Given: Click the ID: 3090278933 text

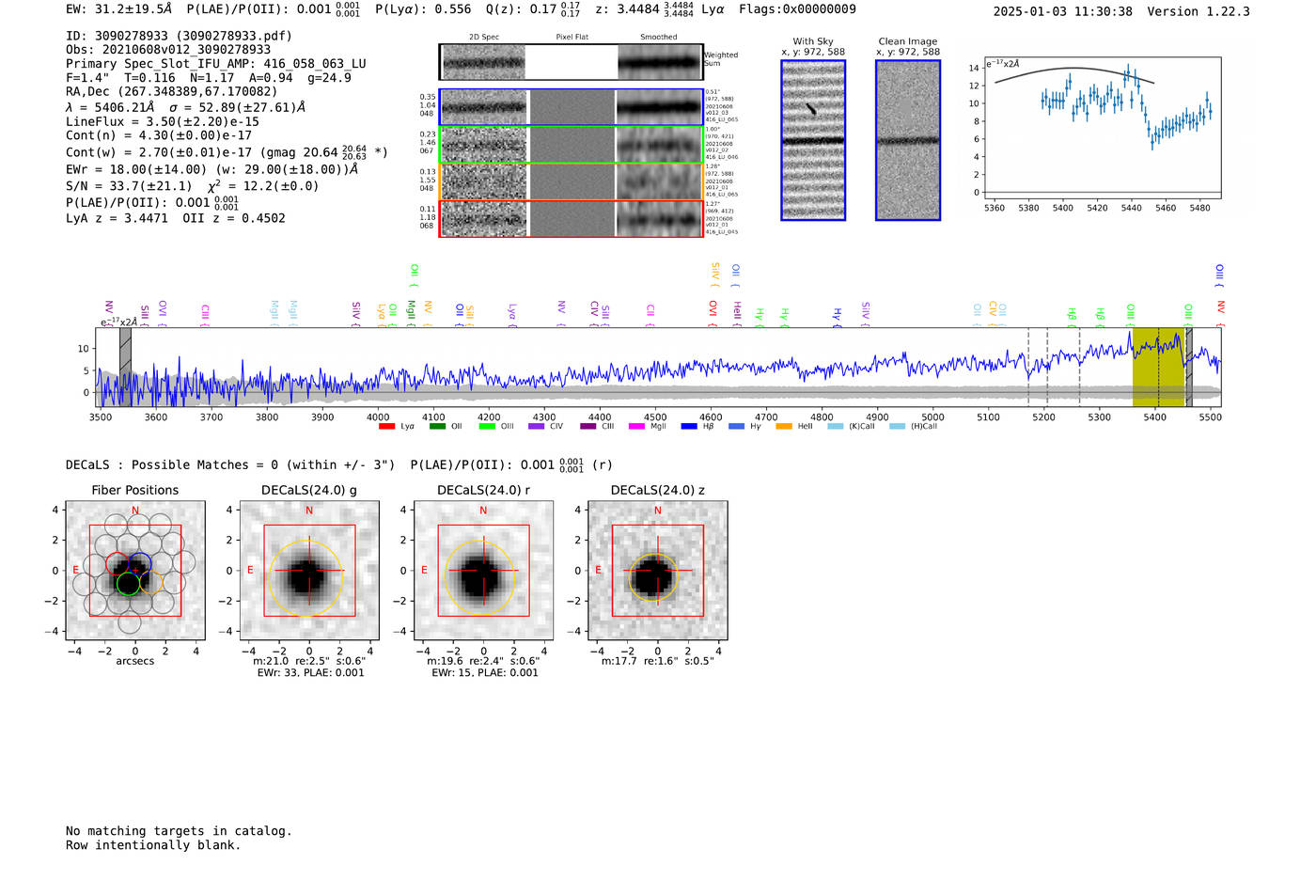Looking at the screenshot, I should [179, 36].
